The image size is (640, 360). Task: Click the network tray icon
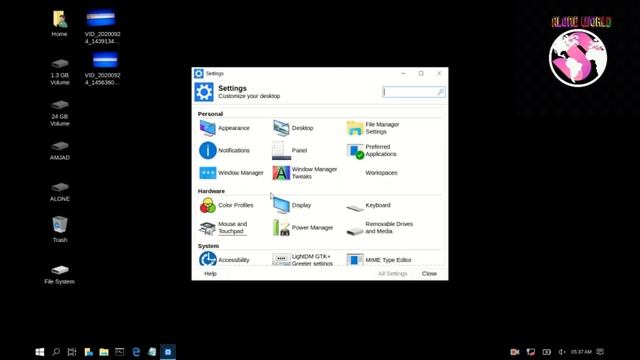[x=531, y=352]
